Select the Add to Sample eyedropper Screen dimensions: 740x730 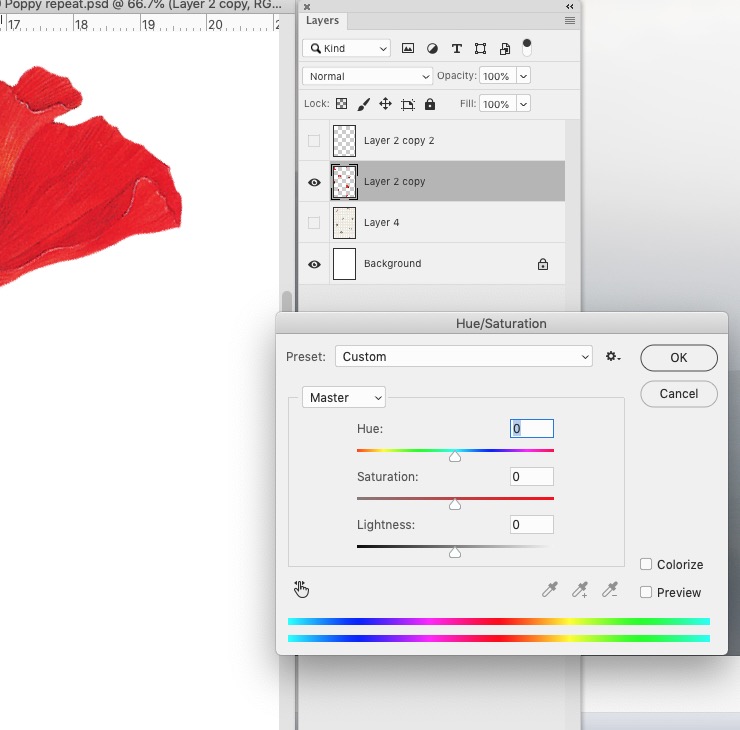pyautogui.click(x=580, y=589)
